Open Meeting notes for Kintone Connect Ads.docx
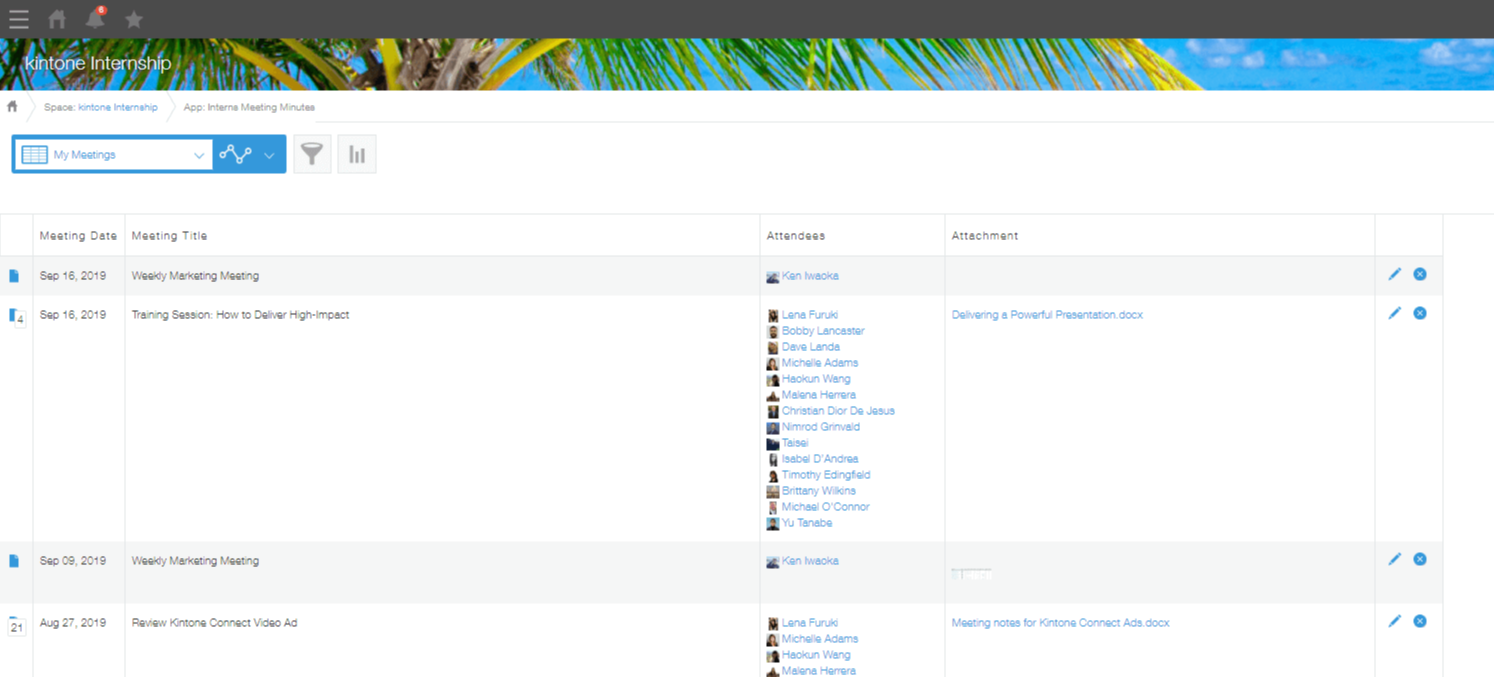The height and width of the screenshot is (677, 1495). [1060, 623]
